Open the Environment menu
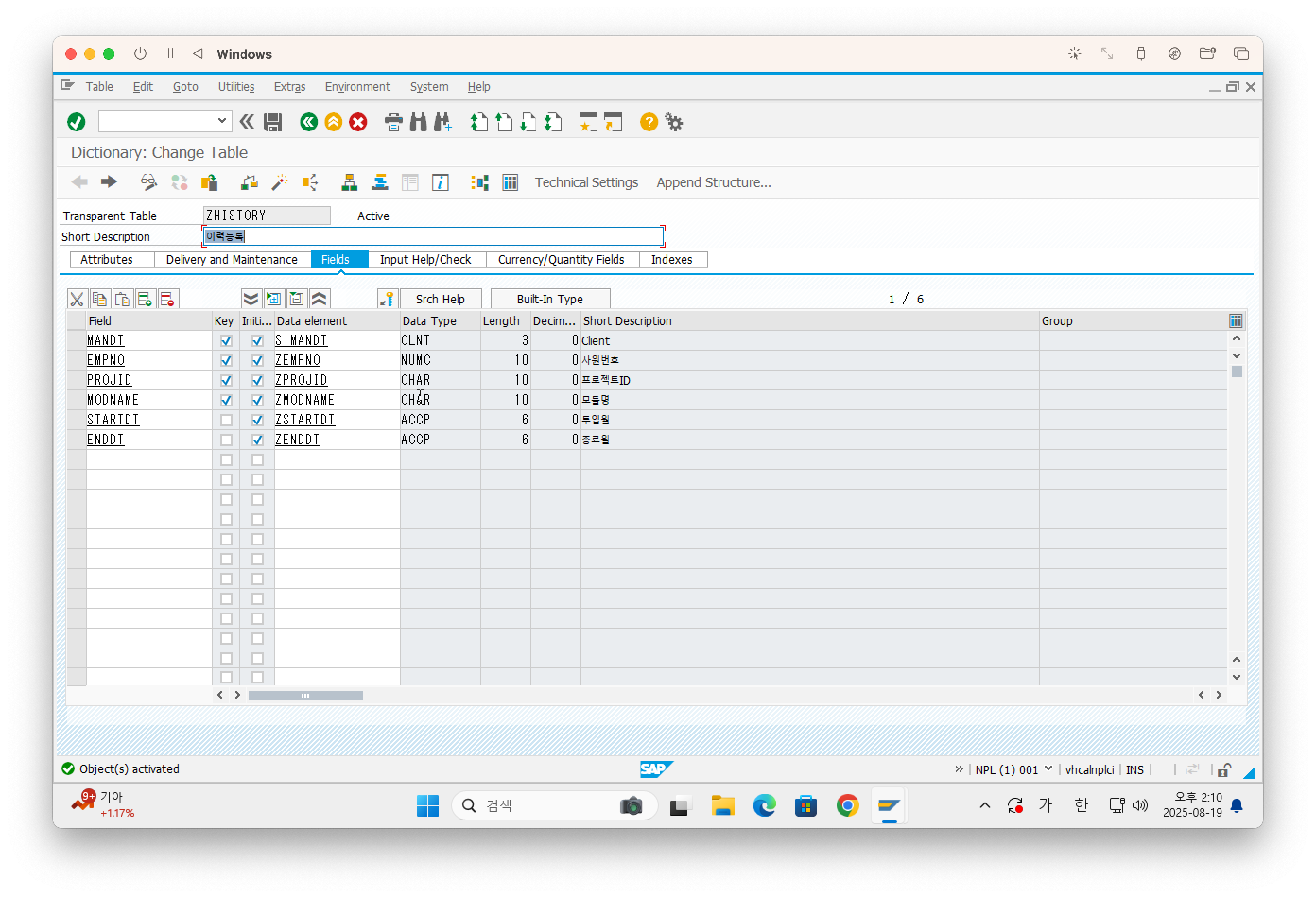The width and height of the screenshot is (1316, 898). (x=357, y=86)
